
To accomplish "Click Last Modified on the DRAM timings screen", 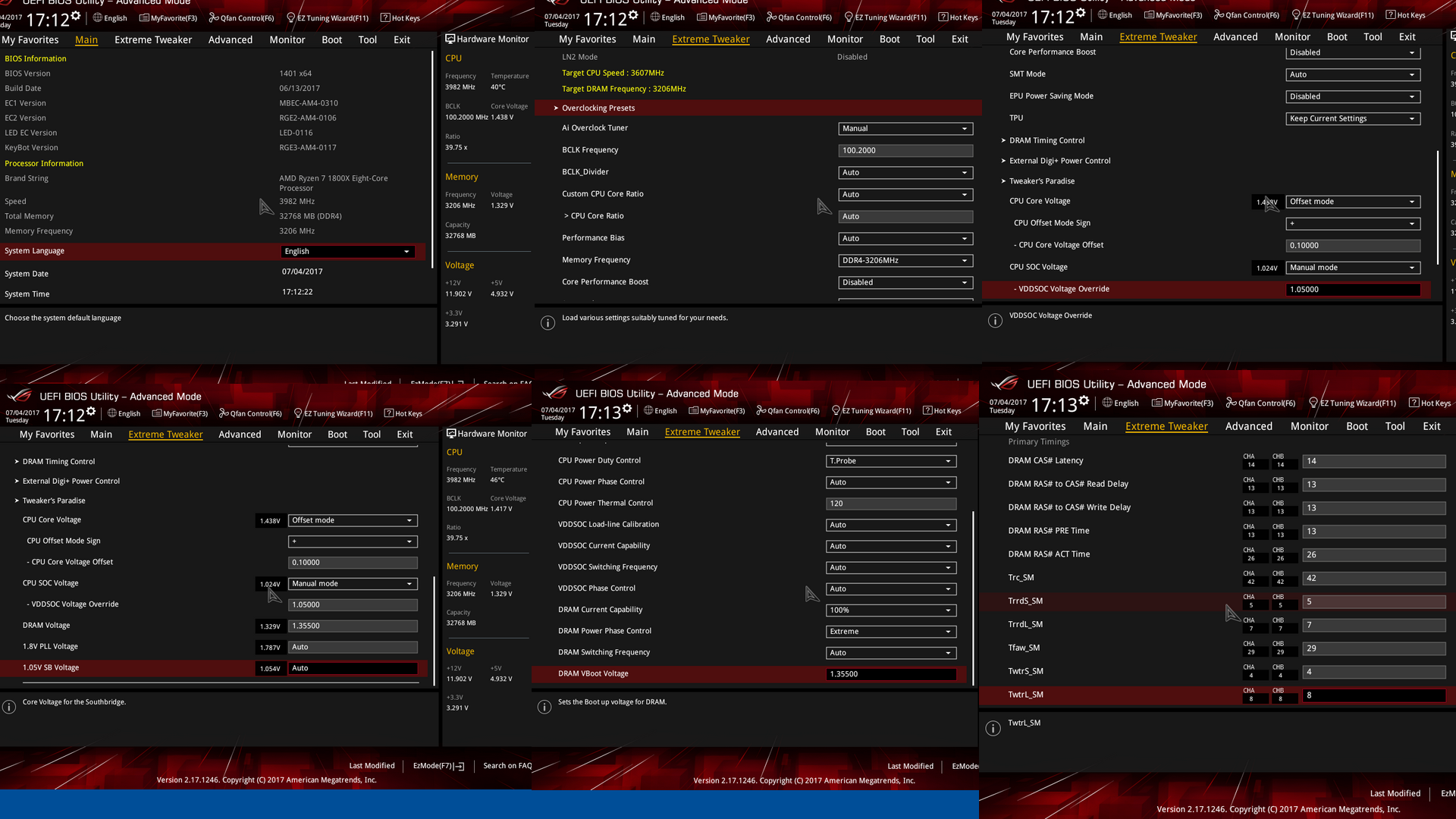I will pos(1395,793).
